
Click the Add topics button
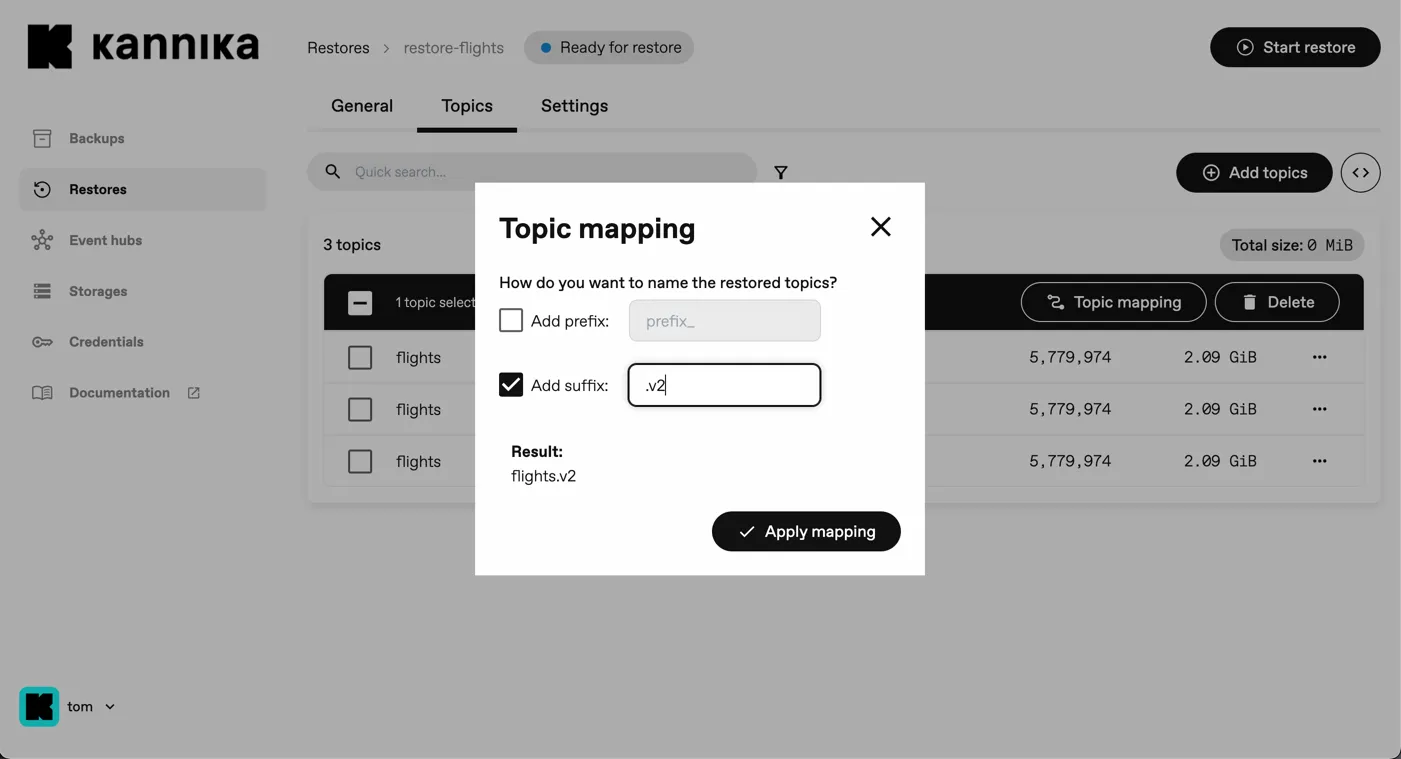point(1254,172)
